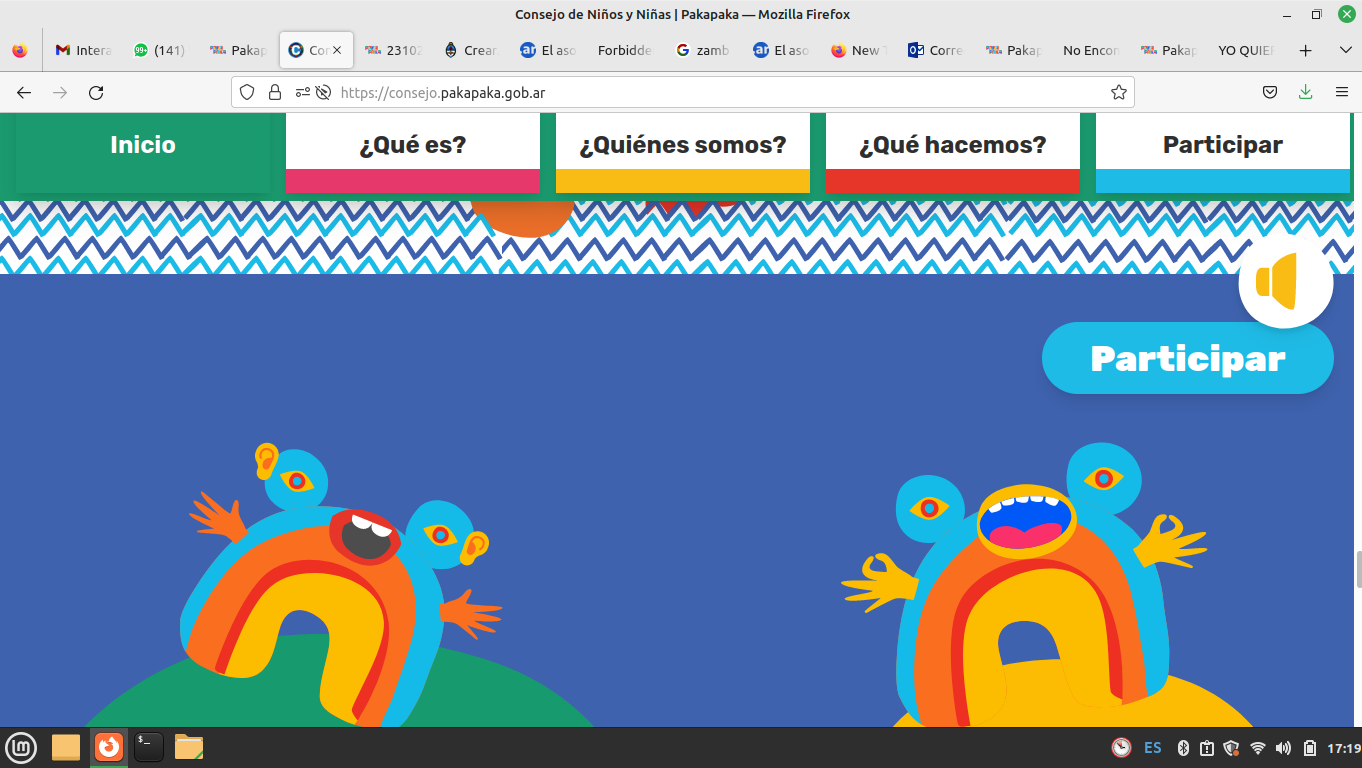This screenshot has height=768, width=1362.
Task: Open the volume control tray icon
Action: (x=1283, y=748)
